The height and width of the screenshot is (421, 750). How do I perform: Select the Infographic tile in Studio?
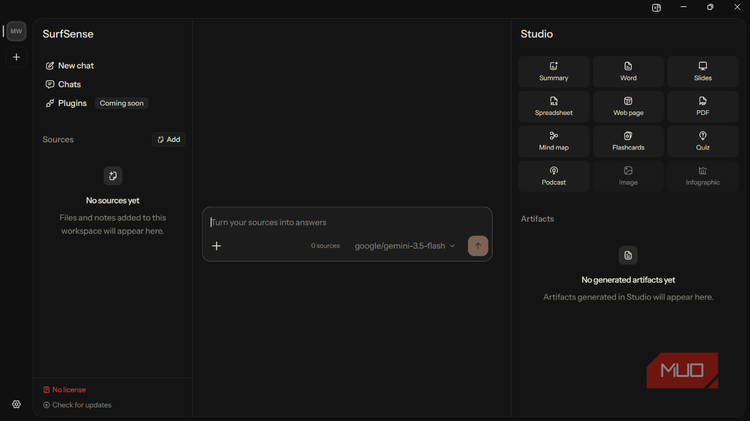tap(703, 177)
